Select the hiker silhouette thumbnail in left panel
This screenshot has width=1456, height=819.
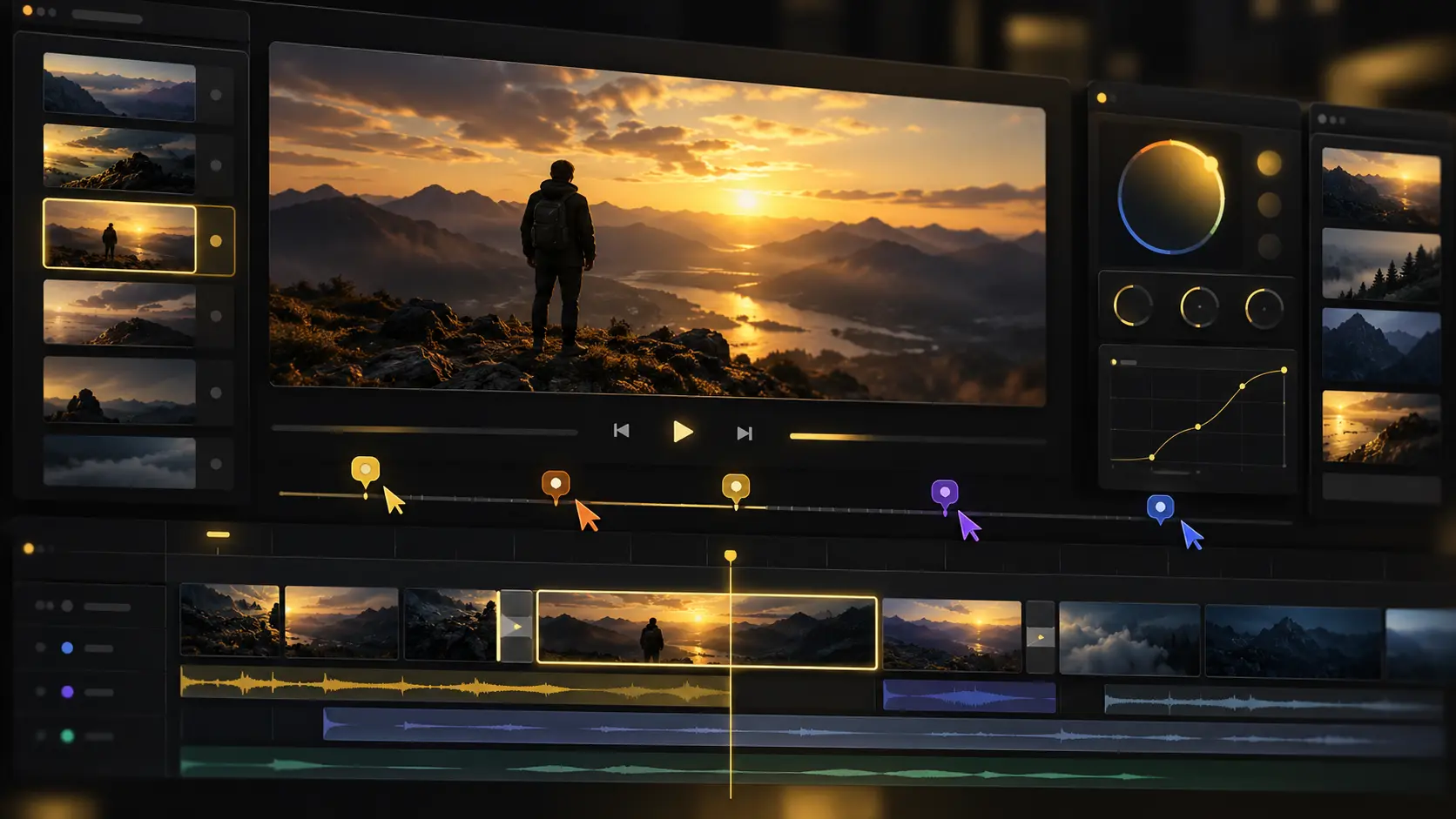119,236
